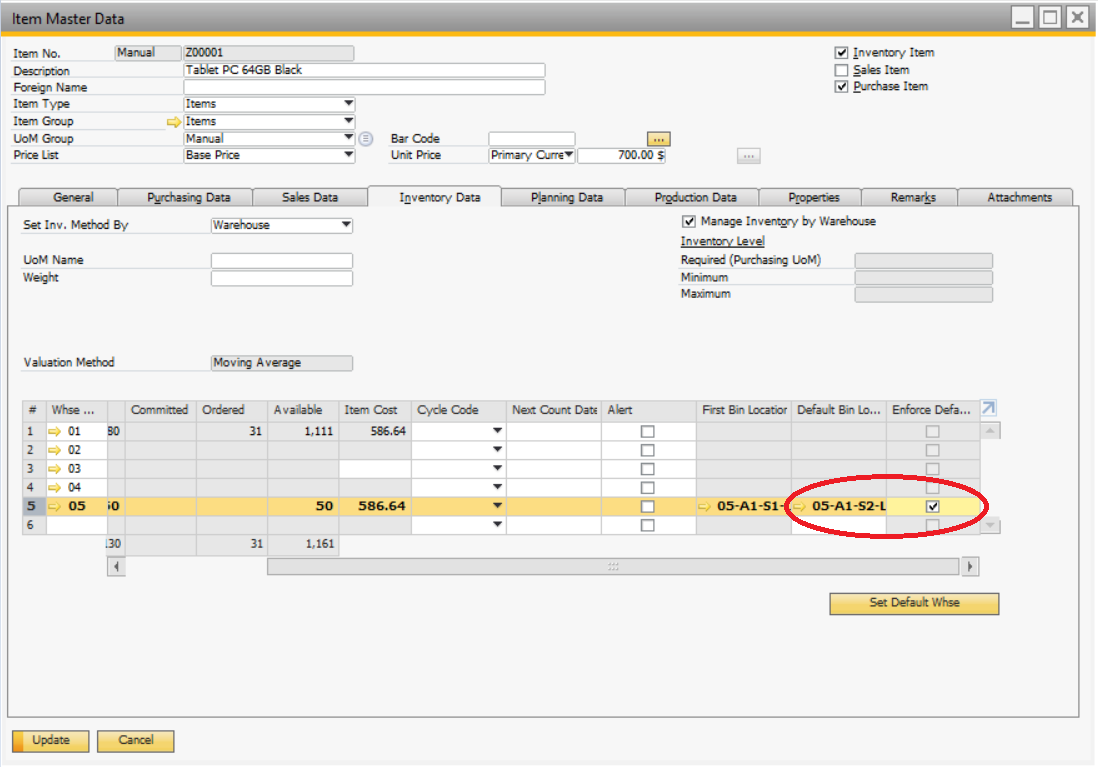Check Alert box for warehouse 05
Image resolution: width=1098 pixels, height=767 pixels.
pyautogui.click(x=648, y=506)
